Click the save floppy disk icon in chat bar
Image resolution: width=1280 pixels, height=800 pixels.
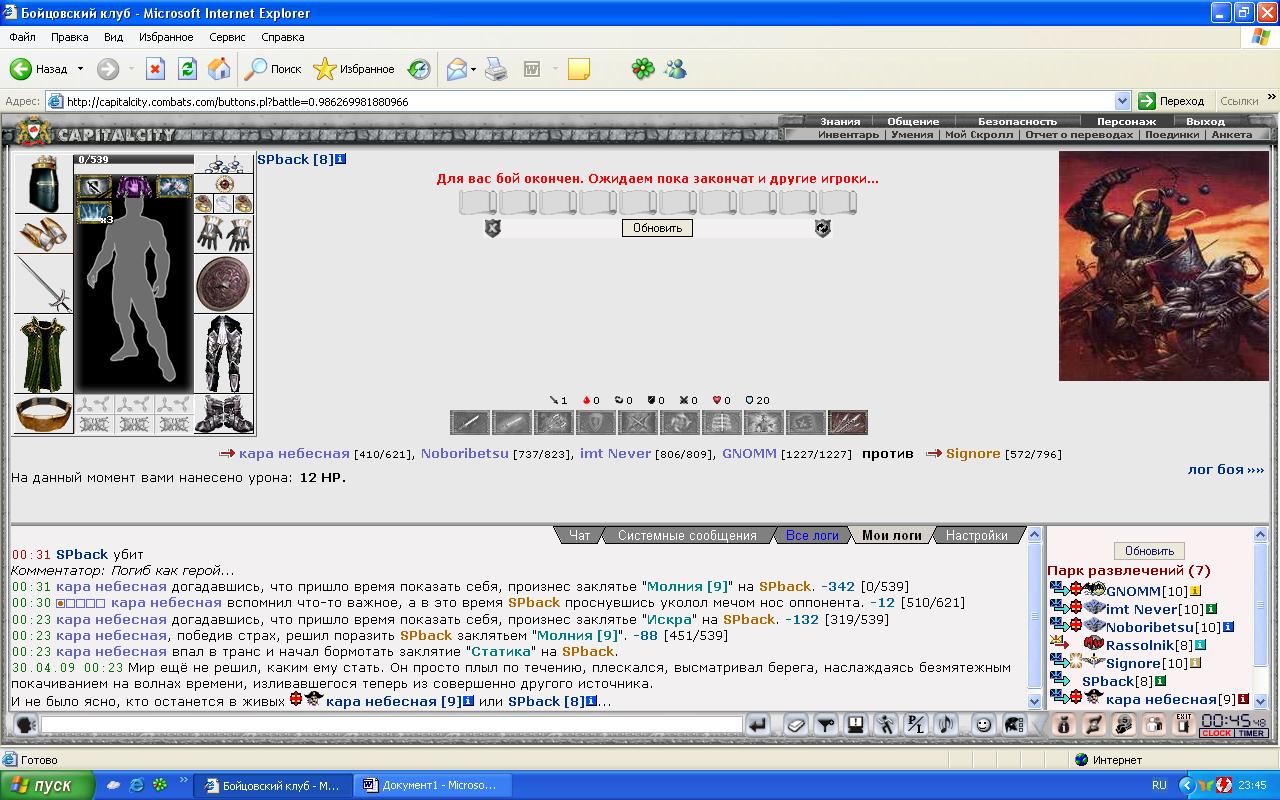pos(856,725)
